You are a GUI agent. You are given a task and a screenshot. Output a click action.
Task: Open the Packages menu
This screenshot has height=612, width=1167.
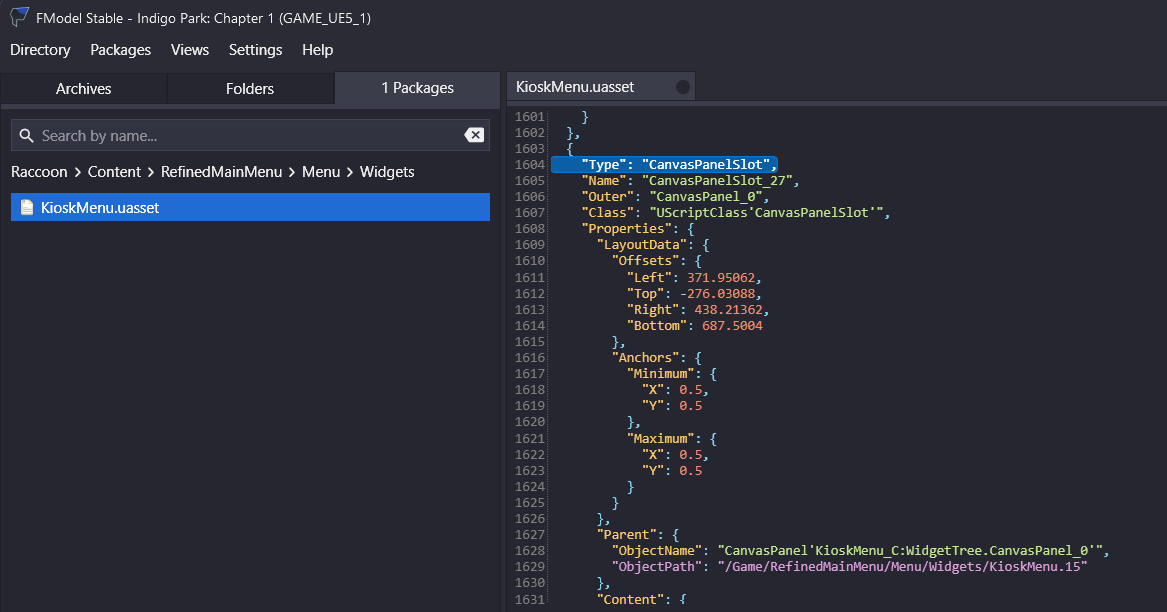point(120,50)
